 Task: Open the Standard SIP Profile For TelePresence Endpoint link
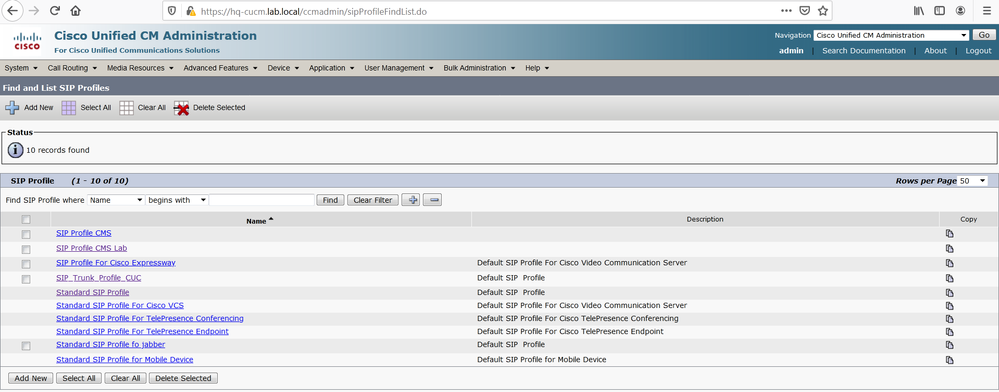(142, 332)
